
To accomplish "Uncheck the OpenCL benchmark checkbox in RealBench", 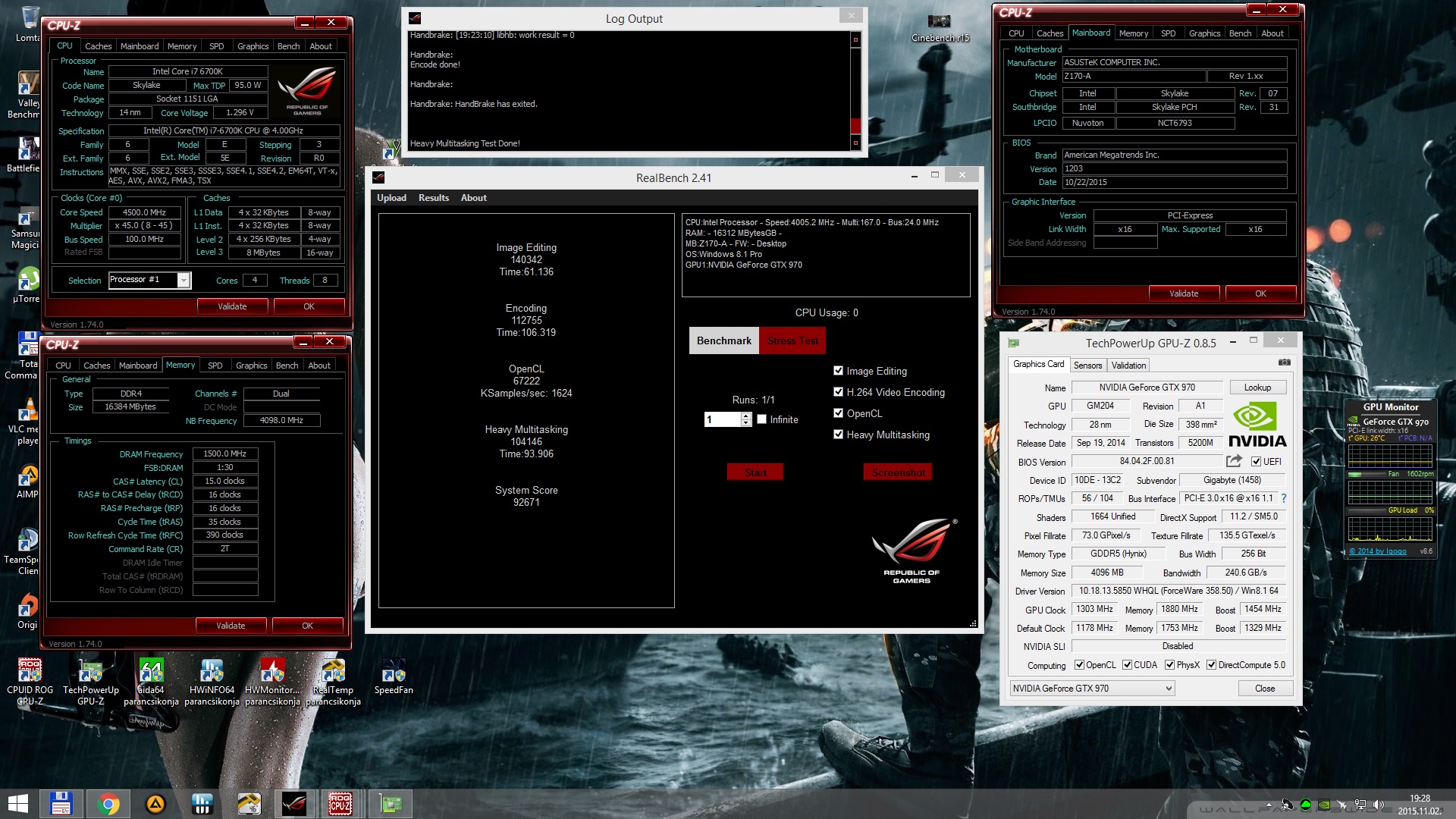I will coord(838,413).
